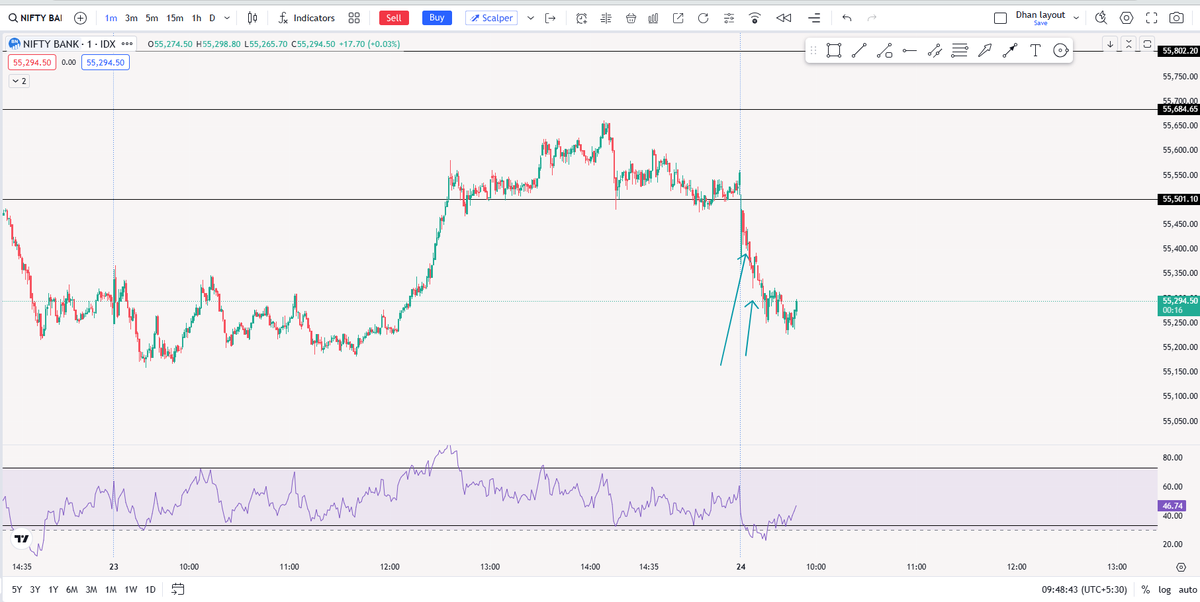Switch to the 1h timeframe
1200x602 pixels.
(x=197, y=18)
